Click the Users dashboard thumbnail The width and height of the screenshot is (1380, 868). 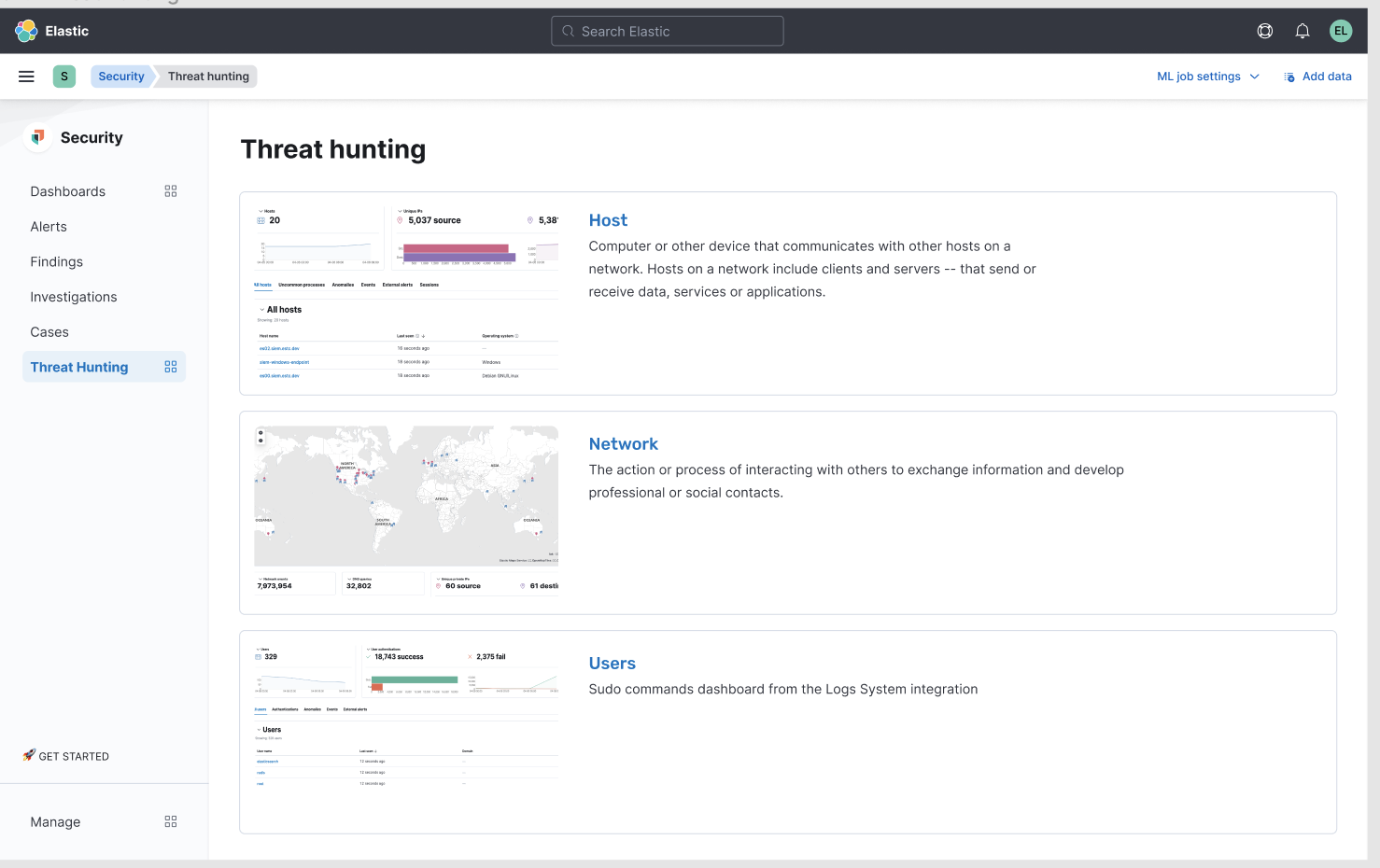[406, 717]
